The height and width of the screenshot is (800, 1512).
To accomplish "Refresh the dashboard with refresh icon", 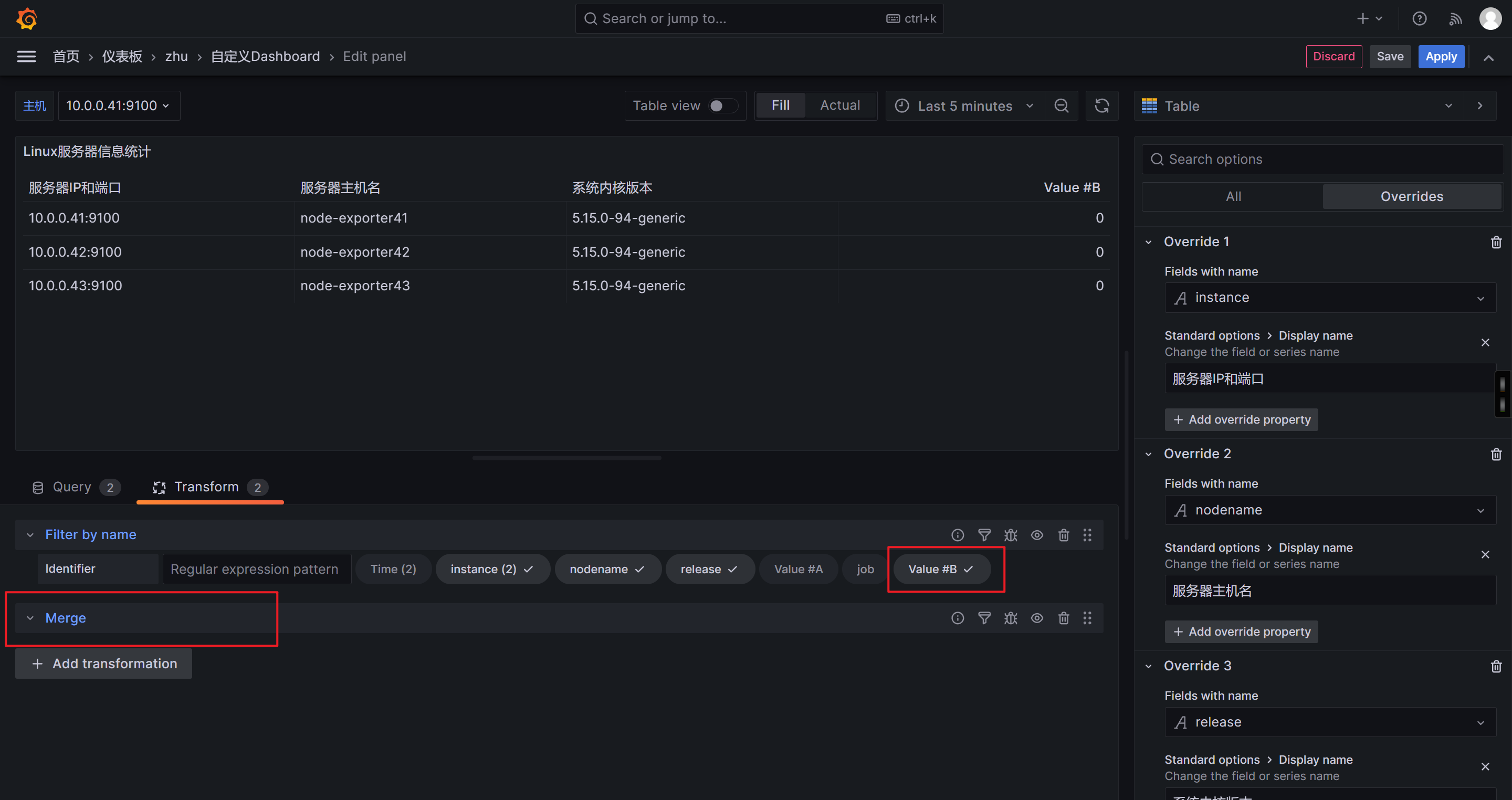I will coord(1102,106).
